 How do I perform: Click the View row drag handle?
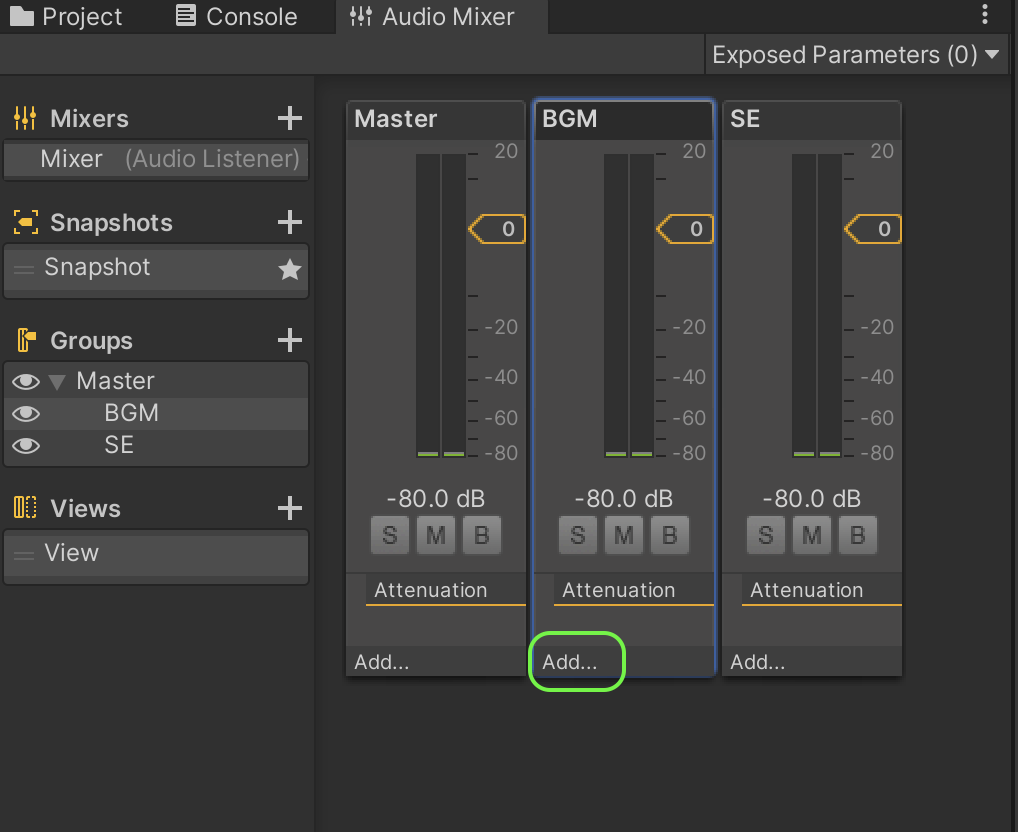coord(24,556)
